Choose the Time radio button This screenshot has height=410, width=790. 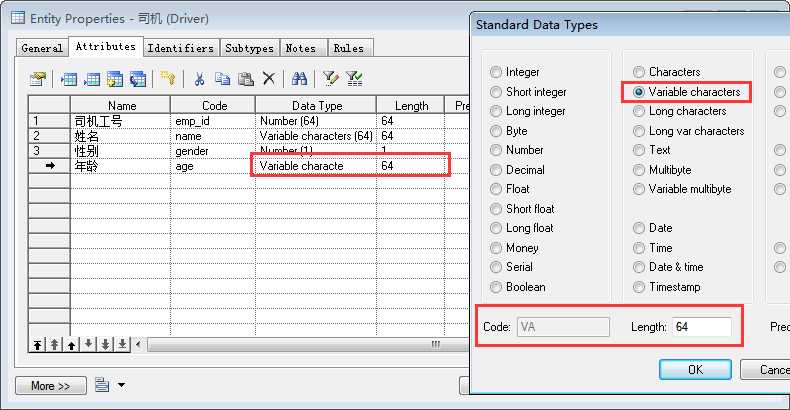point(639,248)
